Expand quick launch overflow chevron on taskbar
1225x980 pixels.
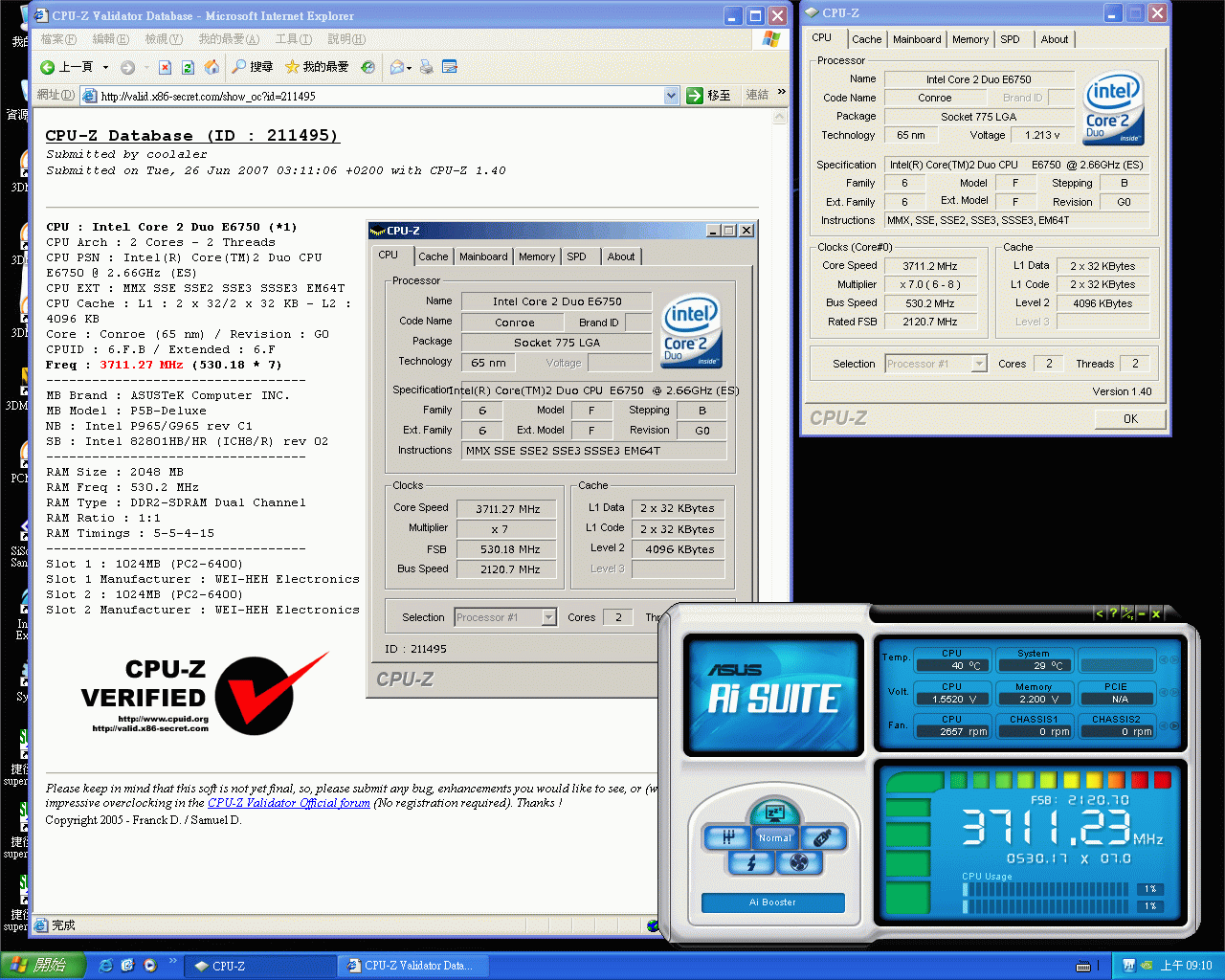pos(173,961)
